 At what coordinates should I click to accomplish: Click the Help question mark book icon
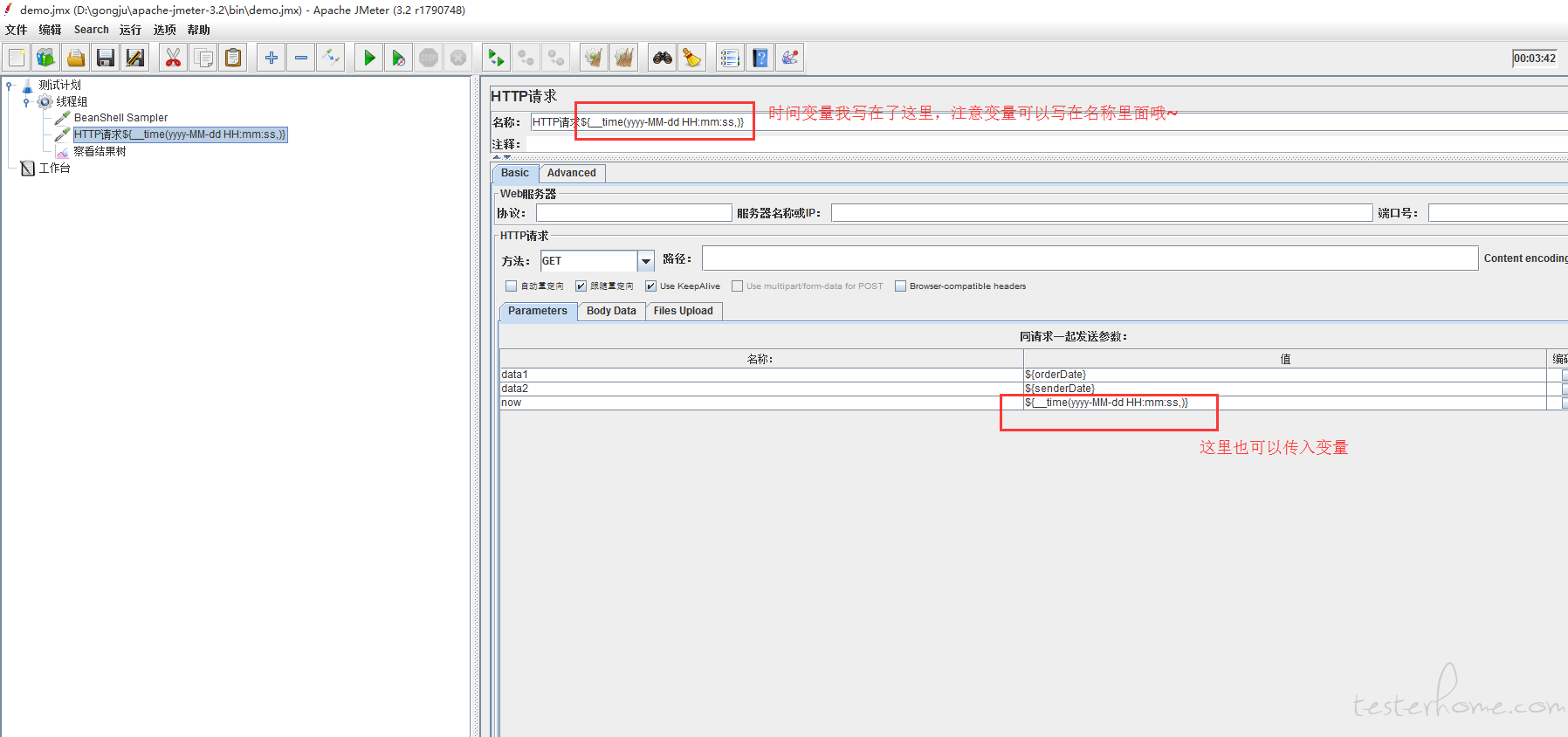pos(760,58)
